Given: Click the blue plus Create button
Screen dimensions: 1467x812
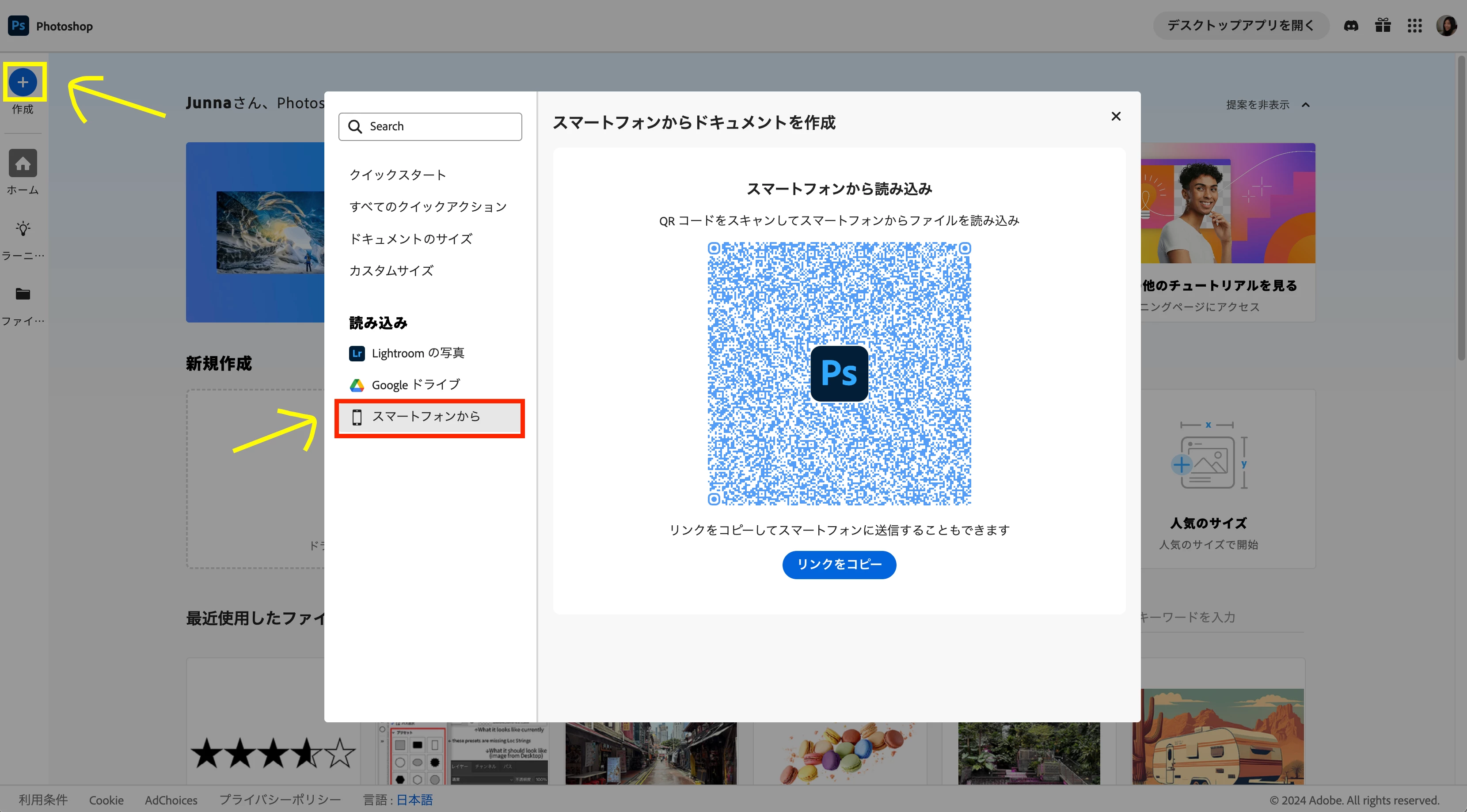Looking at the screenshot, I should coord(23,83).
